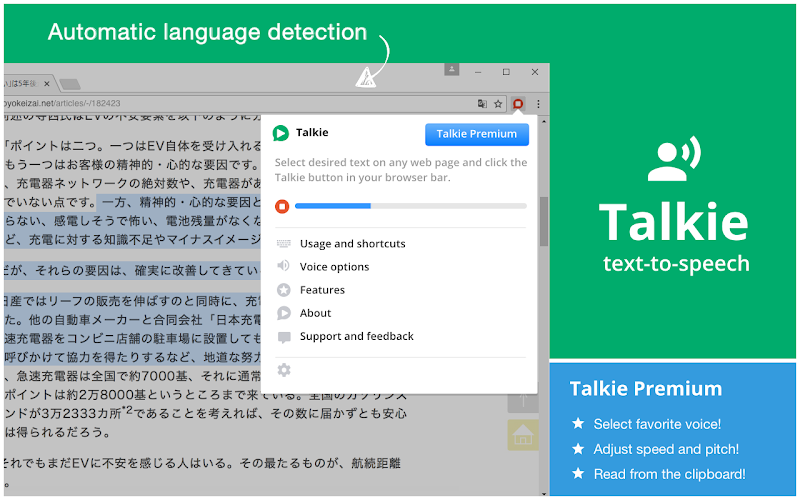Click the large person-speaking Talkie logo

point(674,159)
